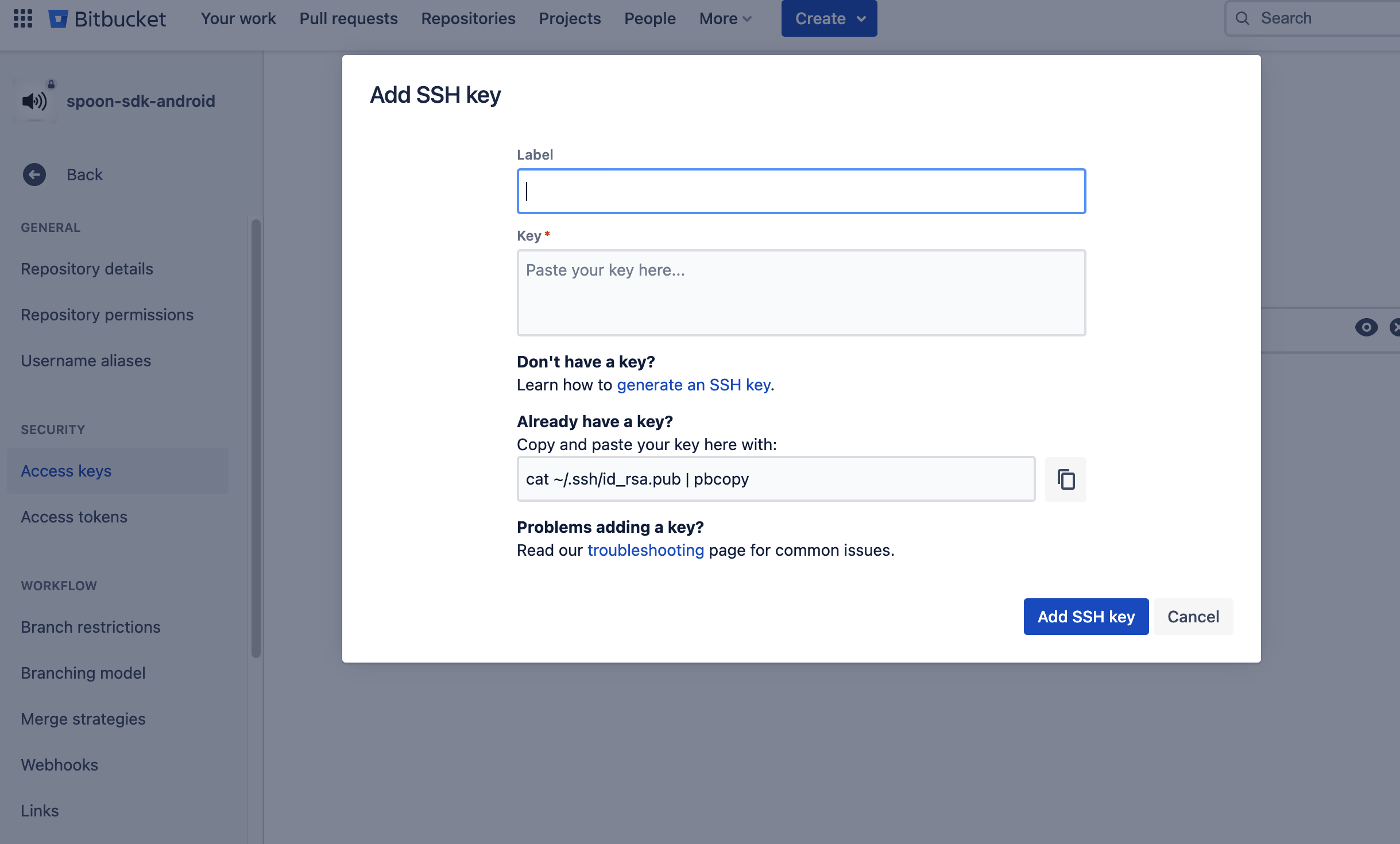The height and width of the screenshot is (844, 1400).
Task: Click the Bitbucket logo
Action: pyautogui.click(x=107, y=18)
